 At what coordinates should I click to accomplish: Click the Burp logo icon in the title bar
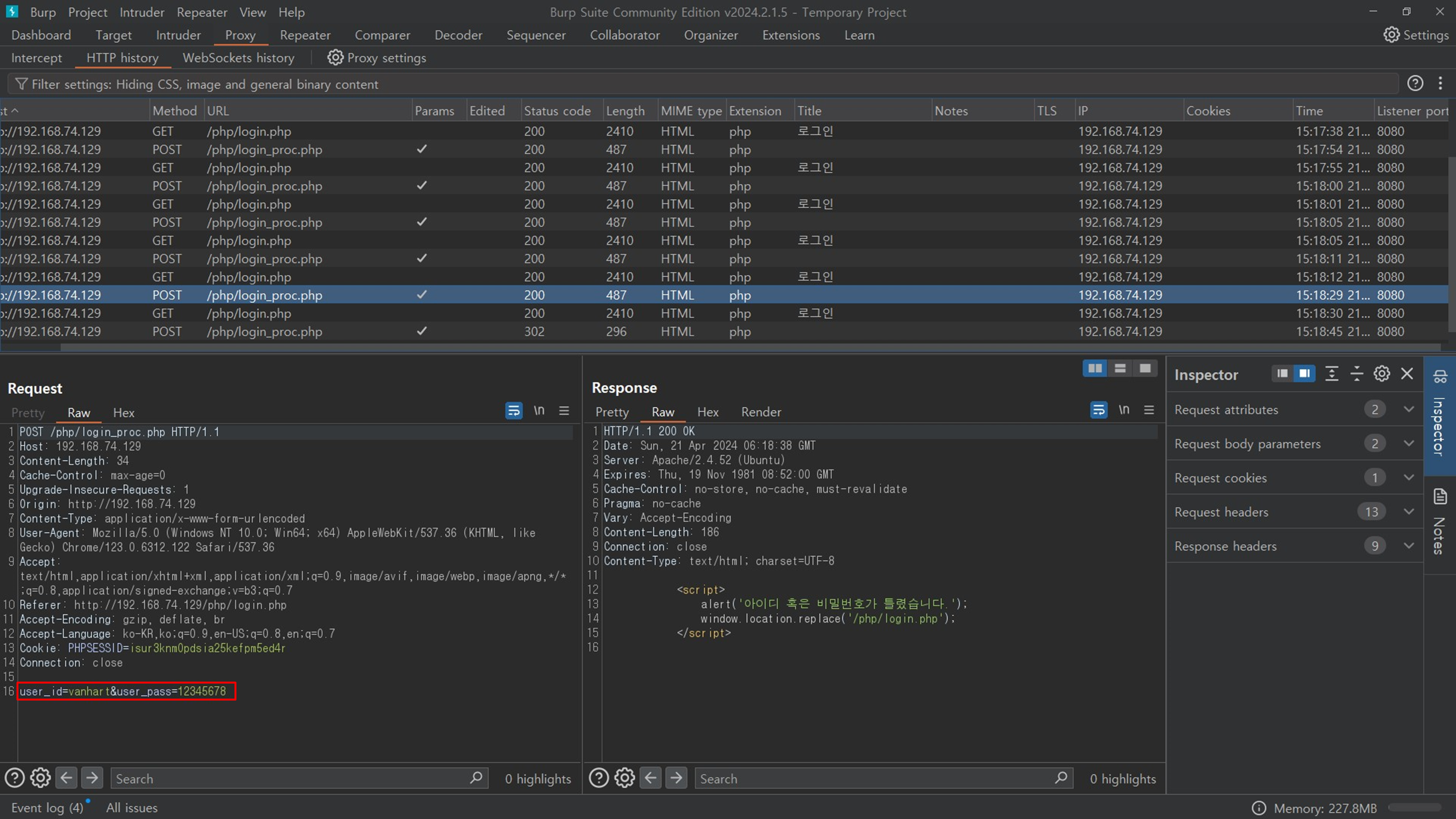[12, 11]
